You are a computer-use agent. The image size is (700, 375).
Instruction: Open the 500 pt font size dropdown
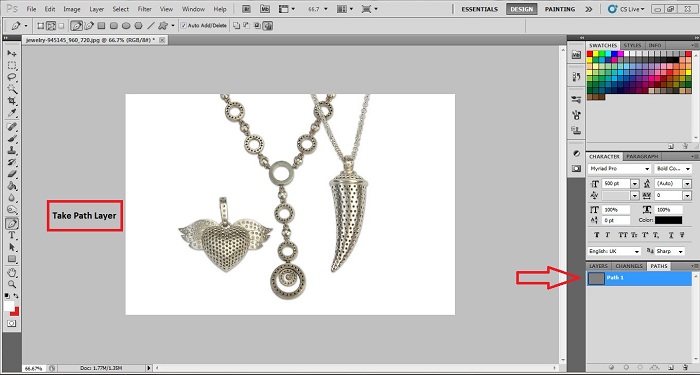[x=634, y=183]
